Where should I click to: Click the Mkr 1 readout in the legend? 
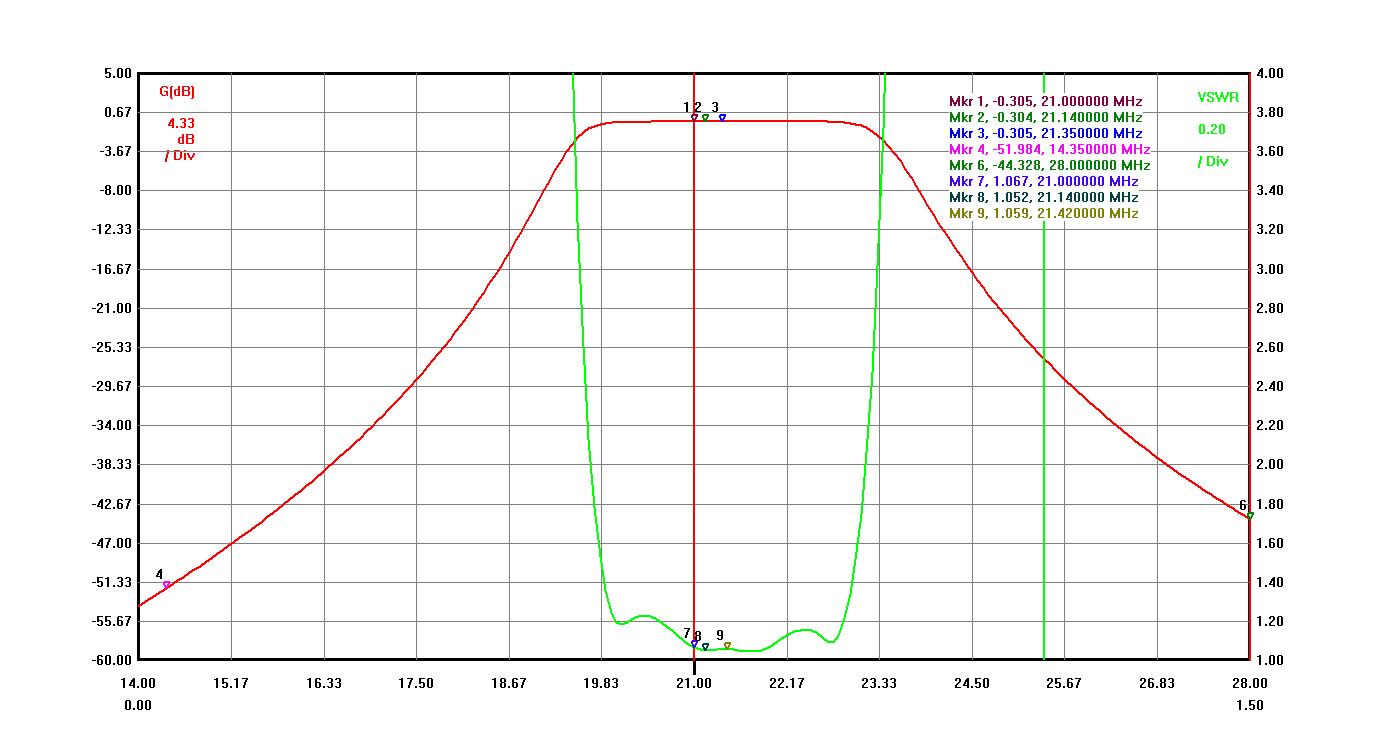coord(1045,101)
